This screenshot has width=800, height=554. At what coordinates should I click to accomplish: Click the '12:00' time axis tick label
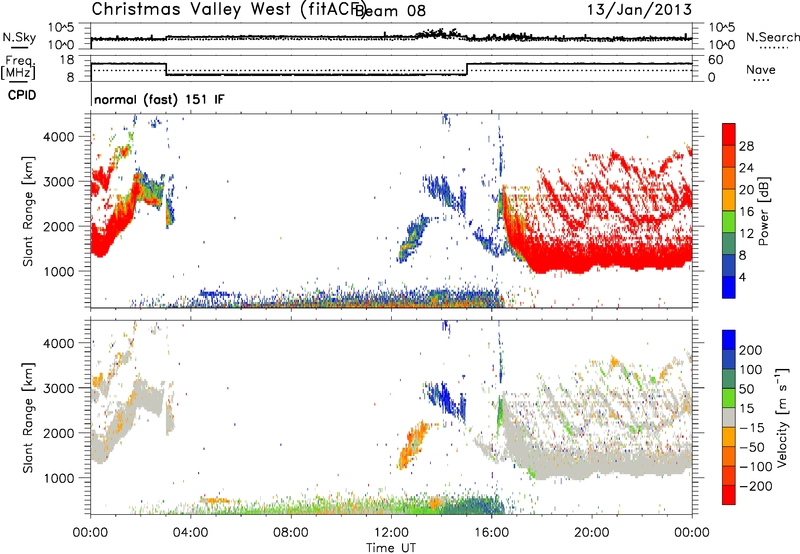click(391, 533)
